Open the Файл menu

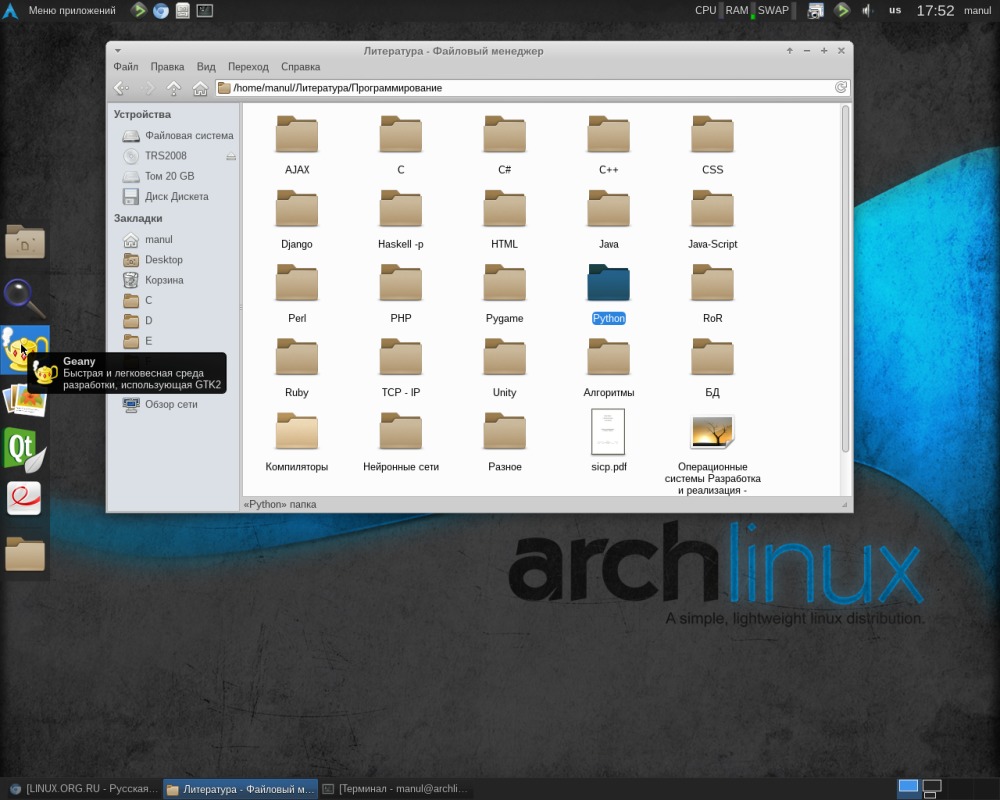(x=126, y=66)
